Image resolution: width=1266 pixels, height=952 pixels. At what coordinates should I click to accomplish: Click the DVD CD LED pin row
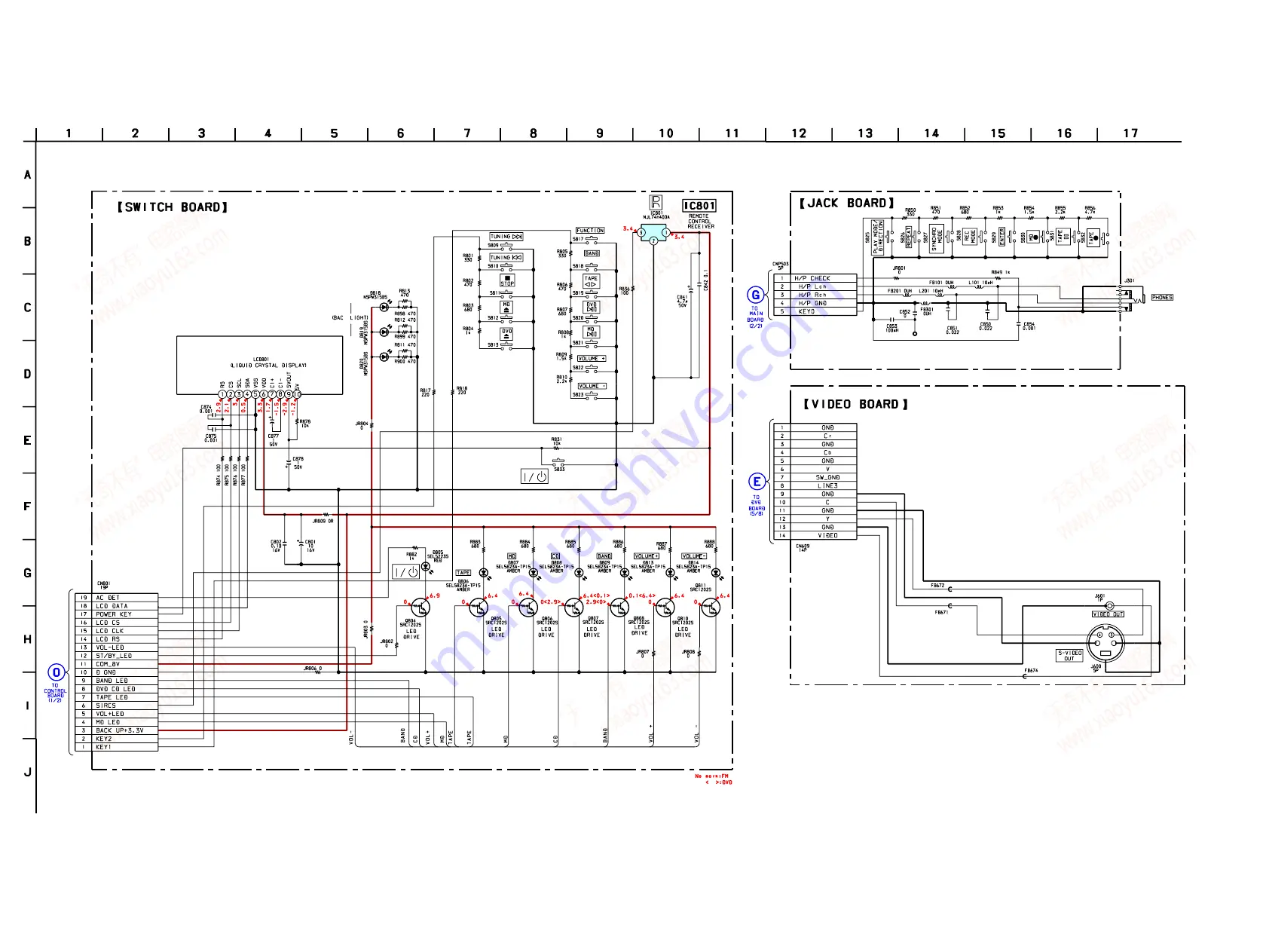tap(116, 689)
